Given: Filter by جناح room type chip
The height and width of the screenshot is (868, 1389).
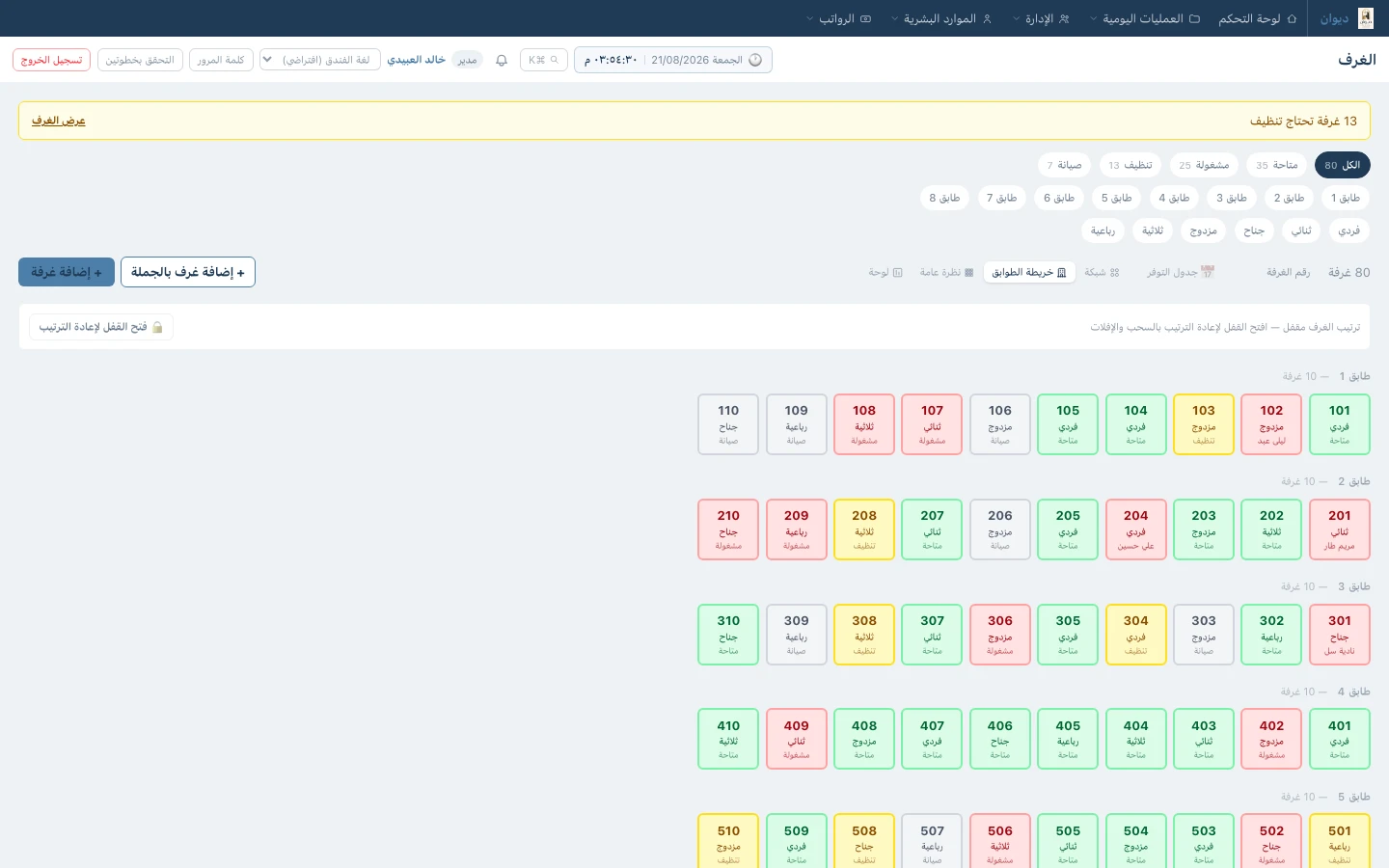Looking at the screenshot, I should [1254, 231].
